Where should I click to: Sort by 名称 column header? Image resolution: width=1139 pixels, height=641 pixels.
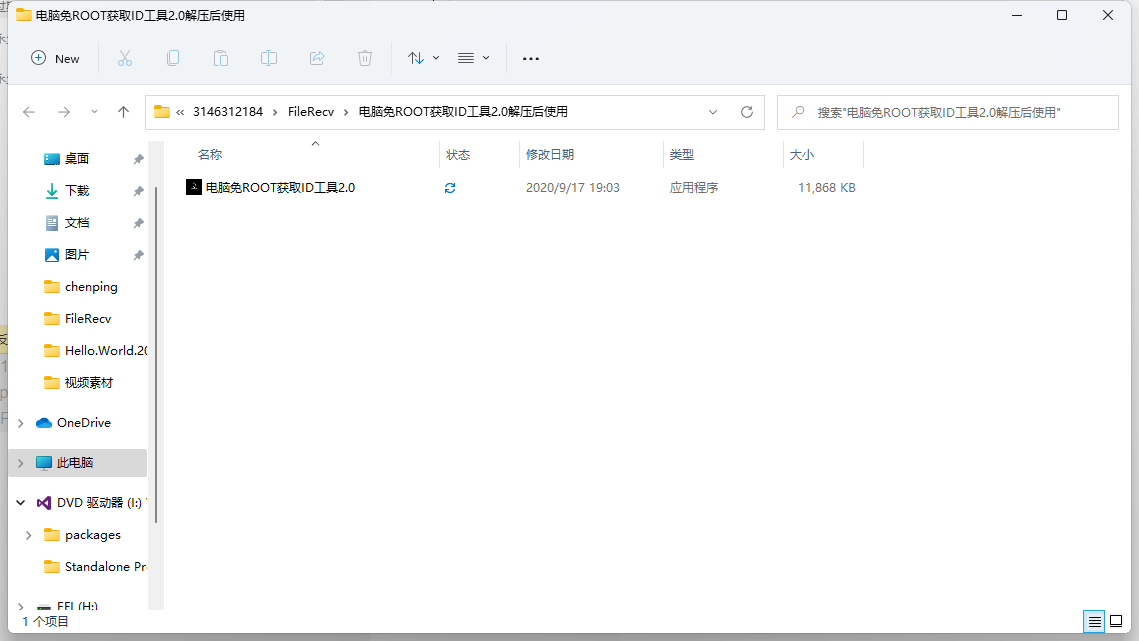tap(210, 155)
